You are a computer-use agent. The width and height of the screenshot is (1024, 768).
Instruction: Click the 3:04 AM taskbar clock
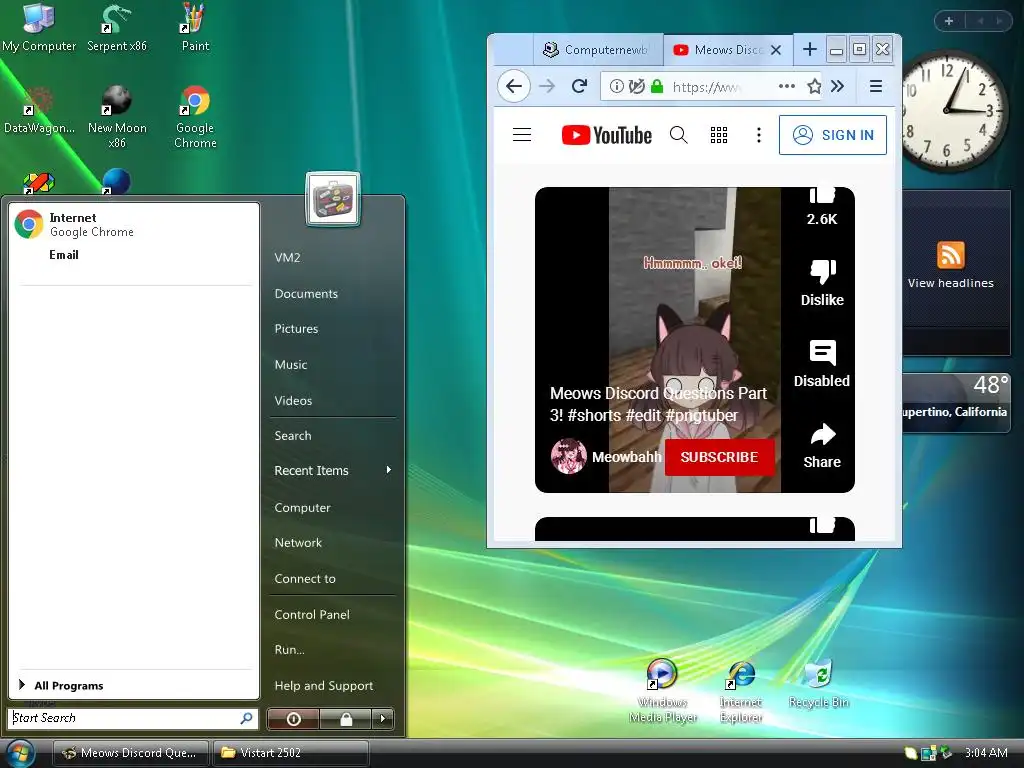click(x=985, y=752)
